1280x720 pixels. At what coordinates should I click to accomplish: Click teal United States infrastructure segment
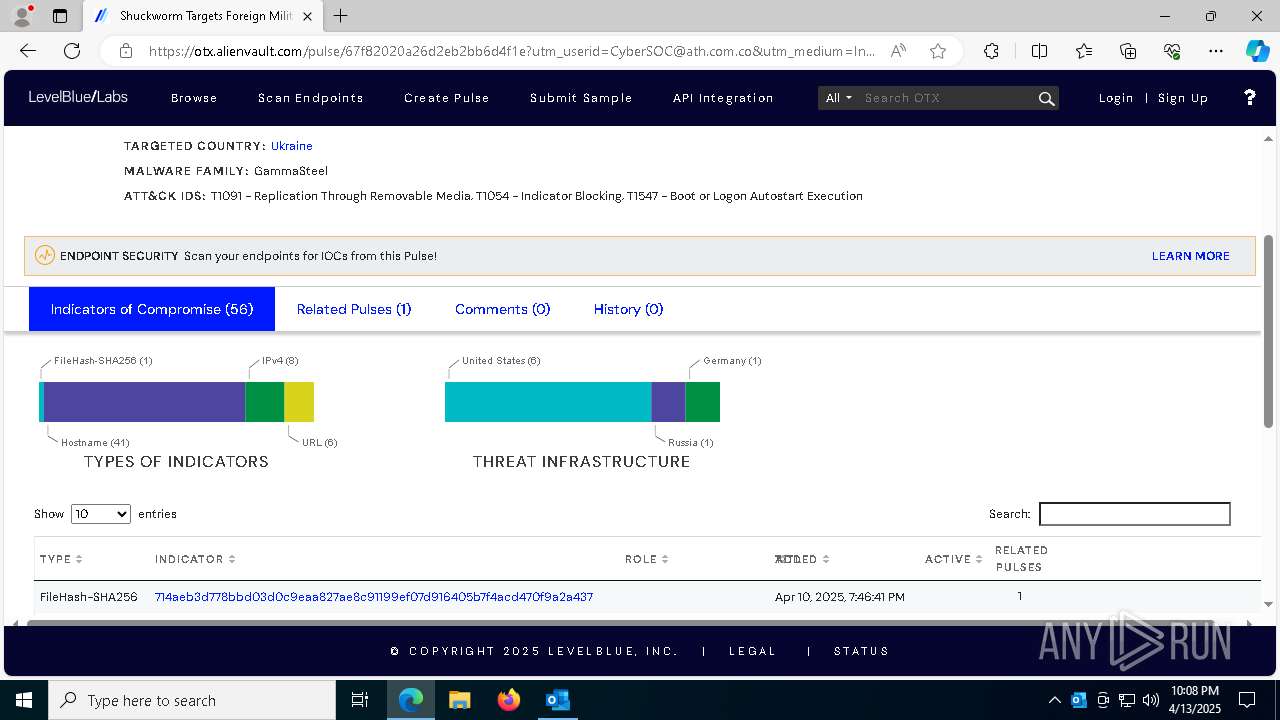[548, 402]
